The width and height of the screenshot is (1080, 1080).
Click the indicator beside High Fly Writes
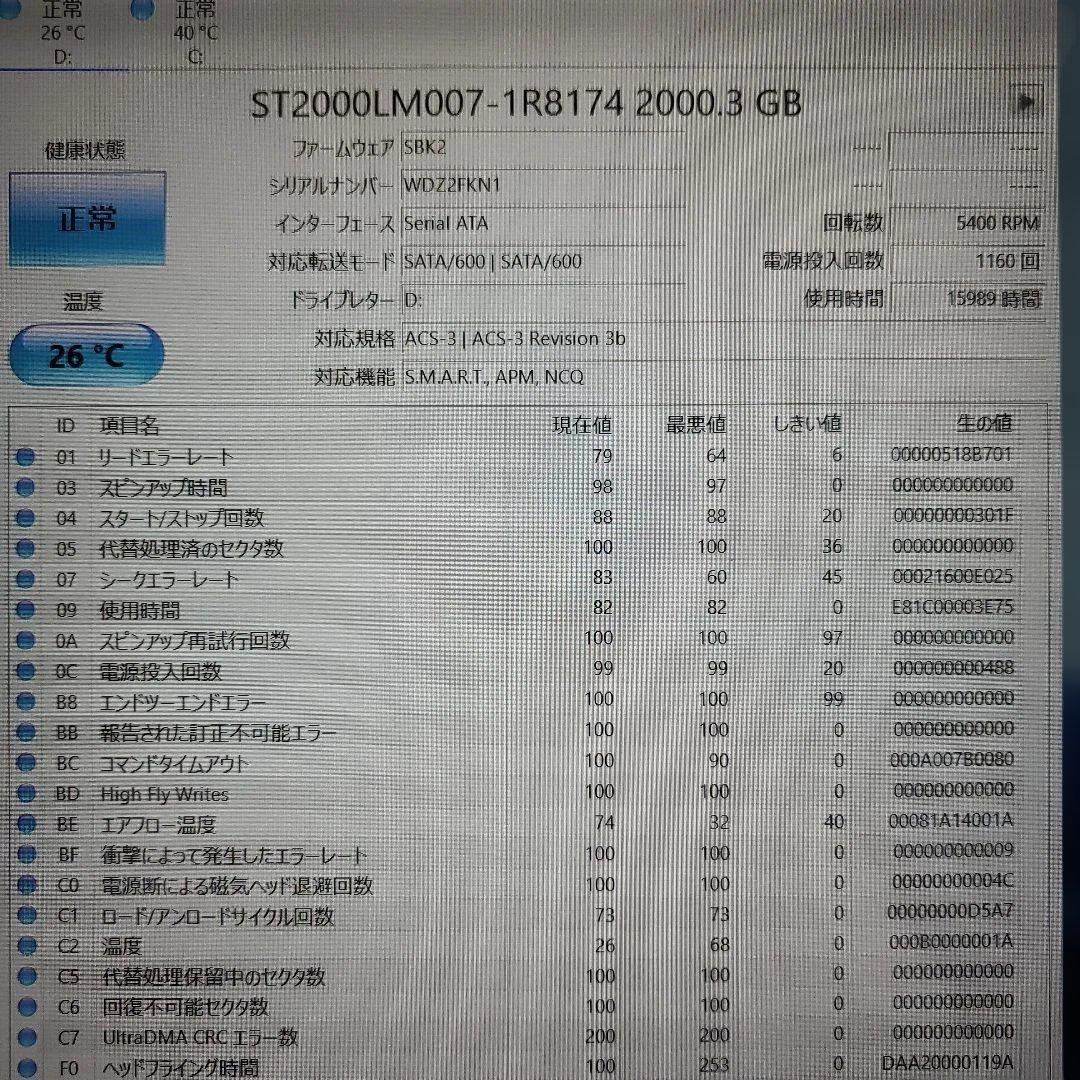(26, 794)
